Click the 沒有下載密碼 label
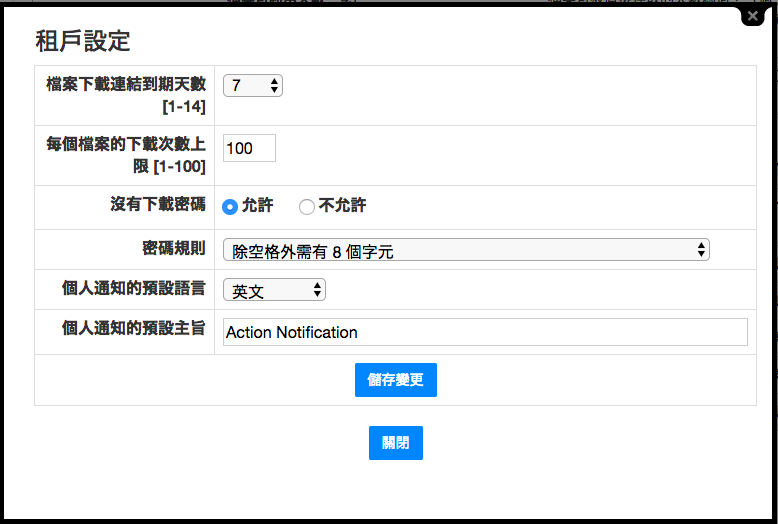Screen dimensions: 778x524 coord(158,204)
